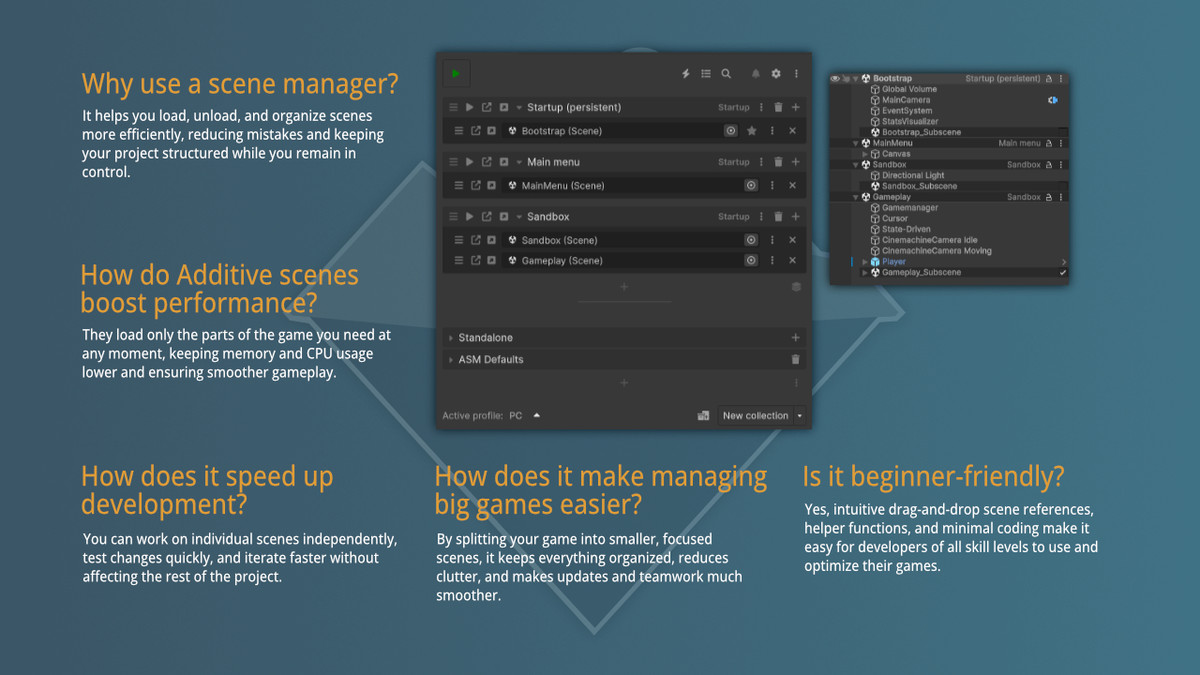The image size is (1200, 675).
Task: Collapse the Startup (persistent) collection chevron
Action: pos(518,107)
